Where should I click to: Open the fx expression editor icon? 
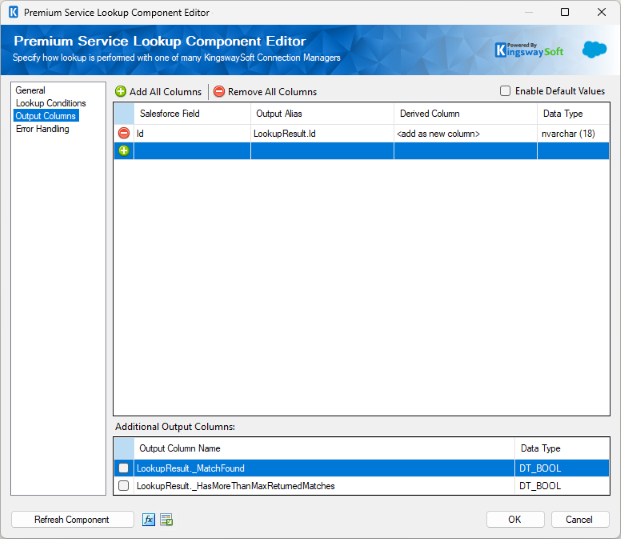point(149,520)
